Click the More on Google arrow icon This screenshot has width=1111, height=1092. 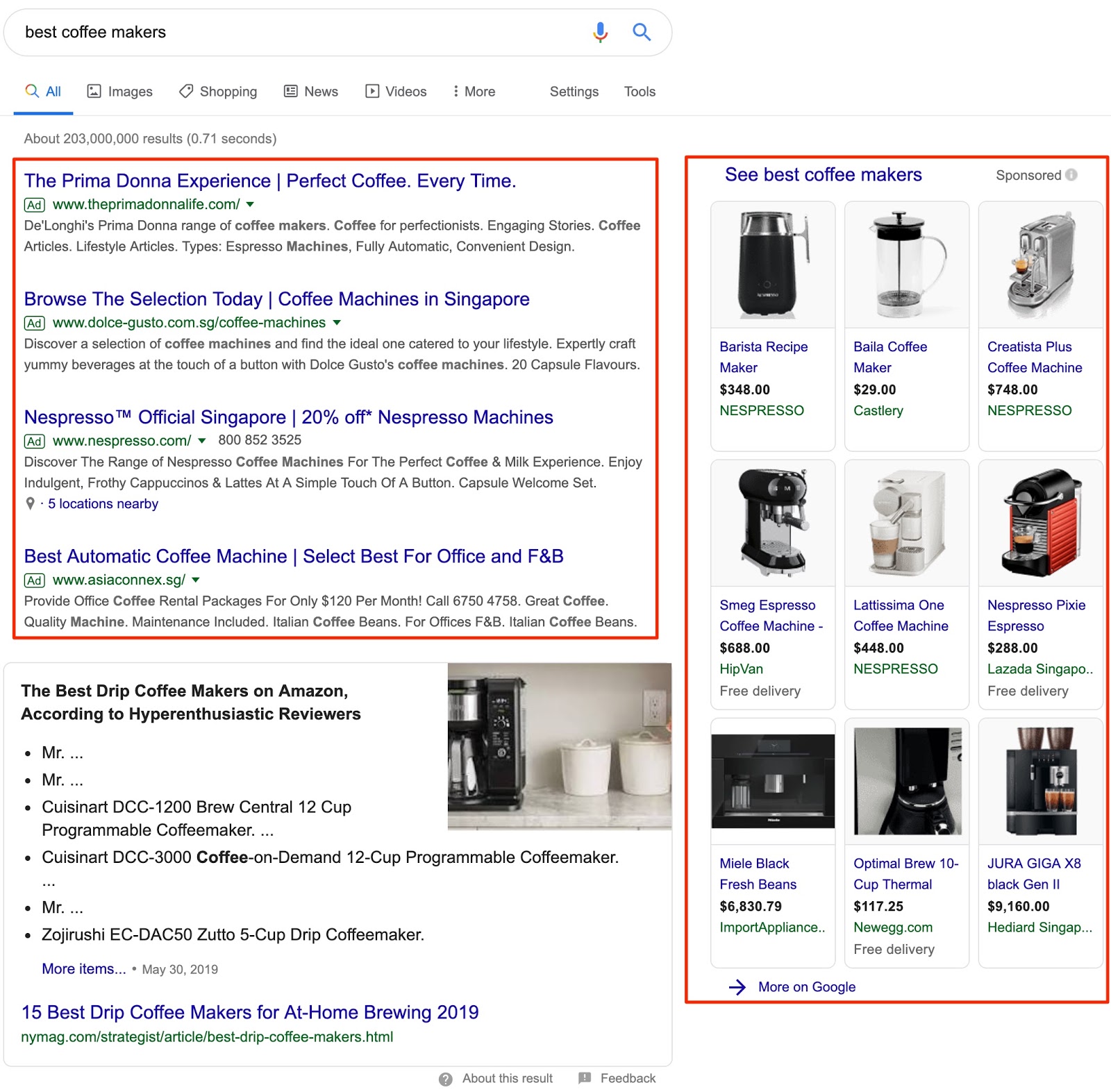coord(737,987)
